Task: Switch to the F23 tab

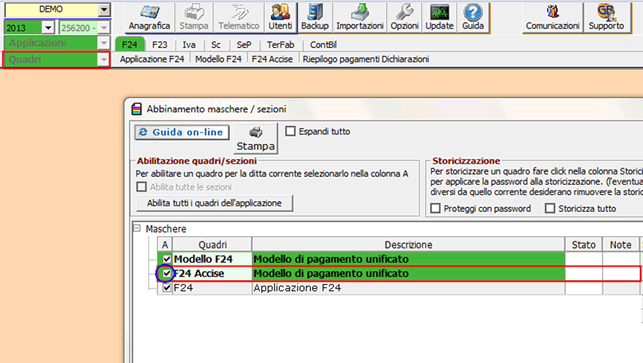Action: pyautogui.click(x=160, y=45)
